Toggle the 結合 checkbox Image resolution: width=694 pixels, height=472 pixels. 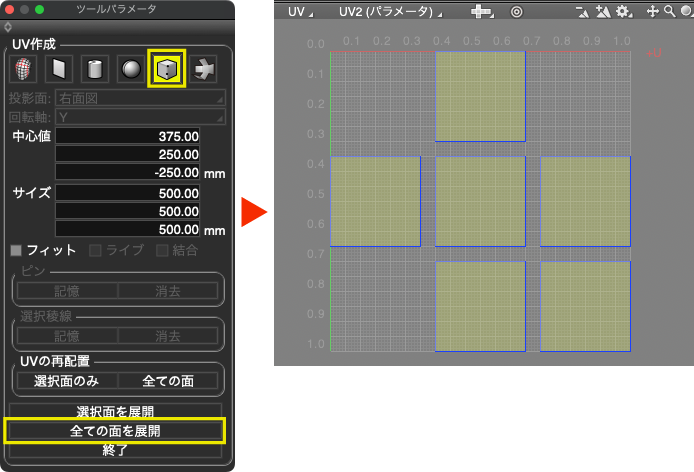coord(162,251)
